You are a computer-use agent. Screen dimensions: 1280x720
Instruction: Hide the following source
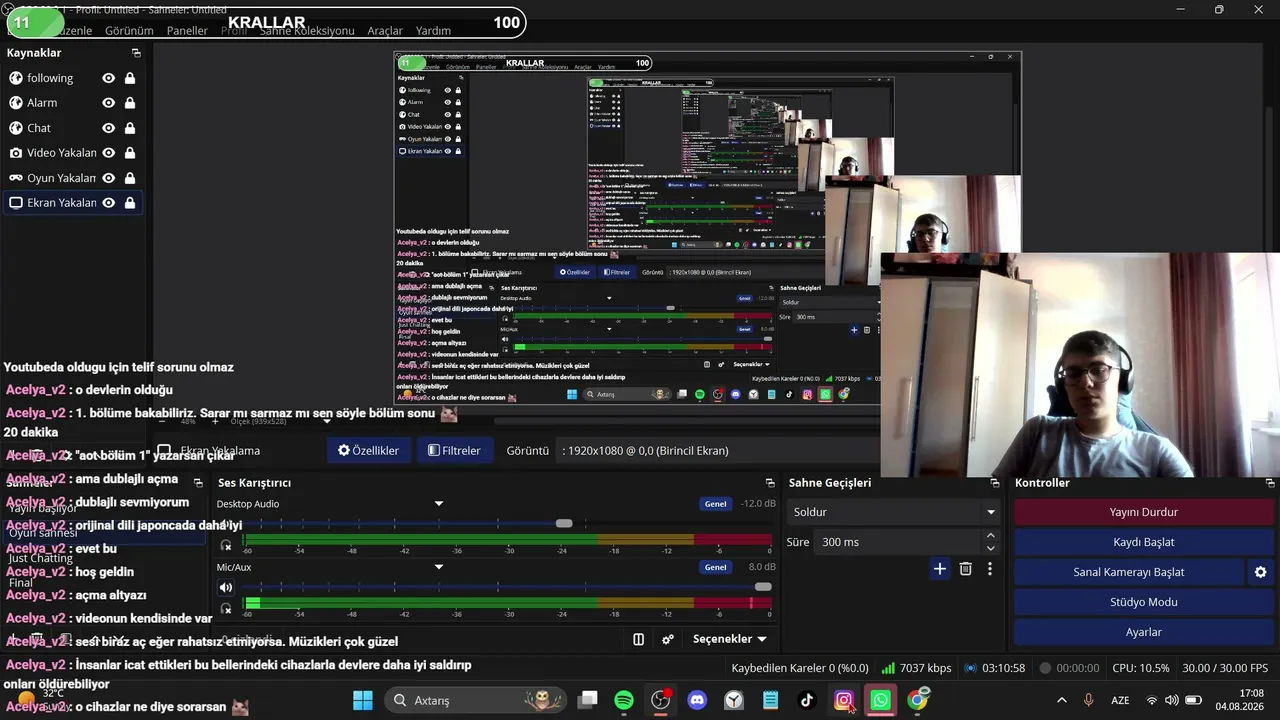click(x=108, y=78)
